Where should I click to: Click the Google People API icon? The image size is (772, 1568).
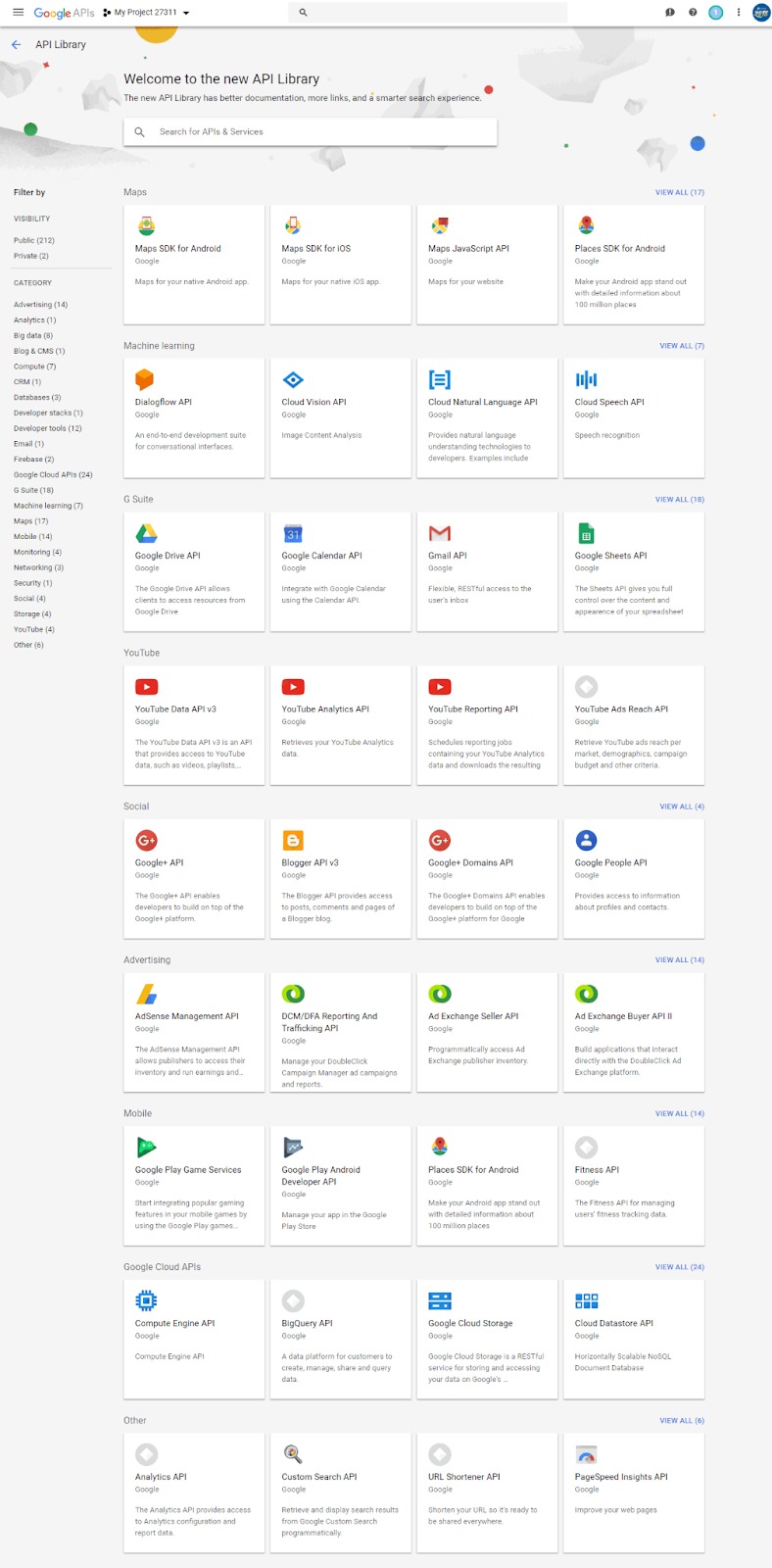tap(586, 840)
